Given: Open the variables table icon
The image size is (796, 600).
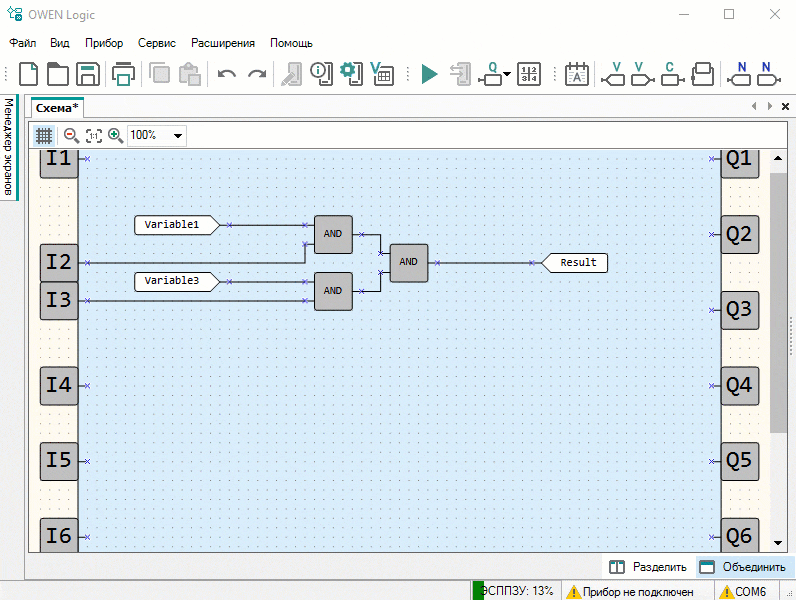Looking at the screenshot, I should click(x=382, y=74).
